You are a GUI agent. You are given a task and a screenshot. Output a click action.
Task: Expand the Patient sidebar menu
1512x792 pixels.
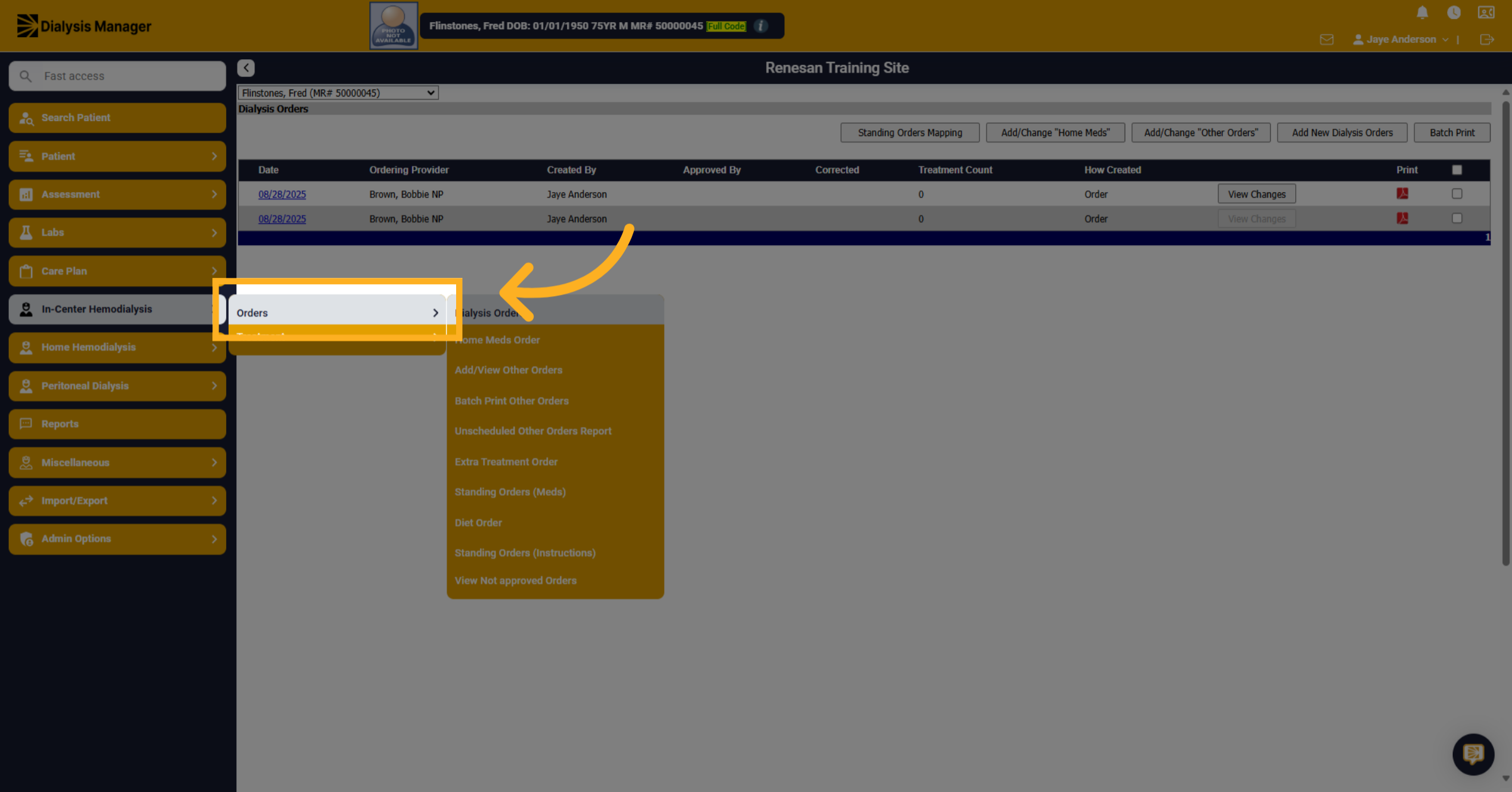(x=117, y=156)
